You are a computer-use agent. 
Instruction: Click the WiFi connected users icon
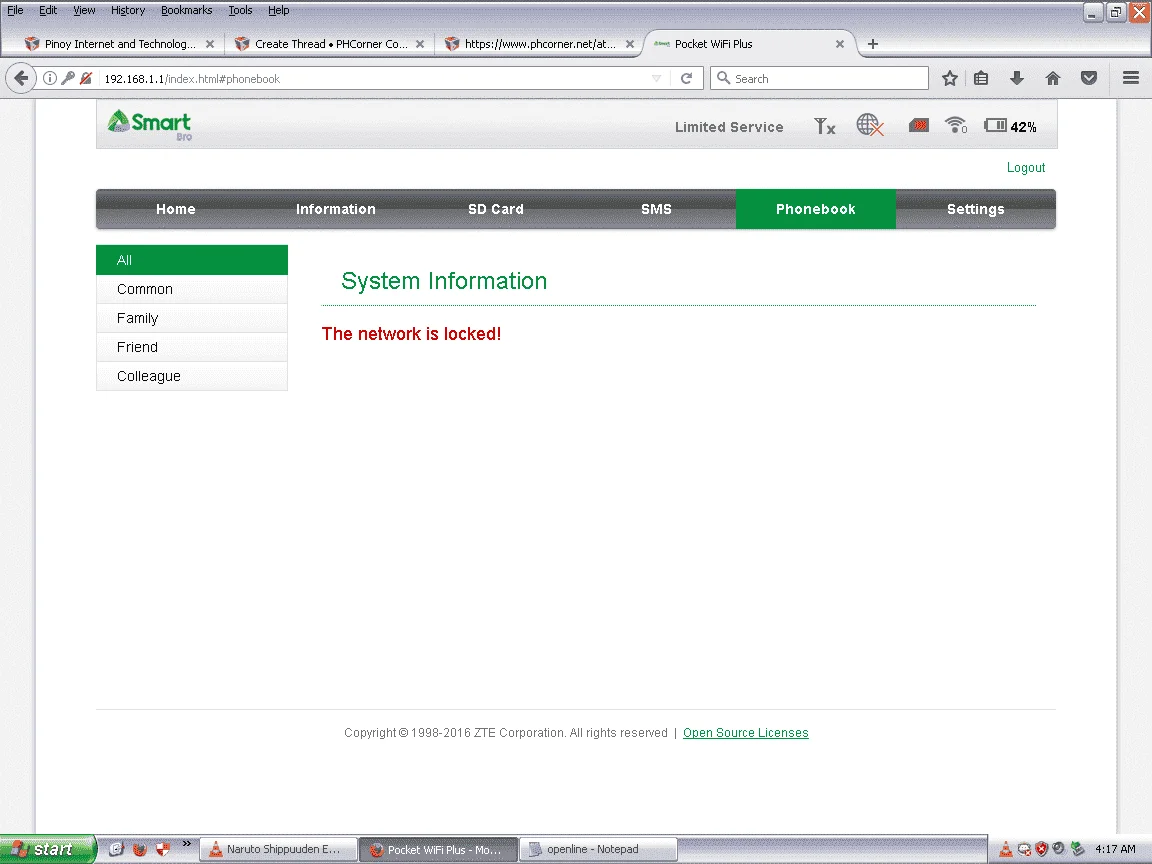956,125
